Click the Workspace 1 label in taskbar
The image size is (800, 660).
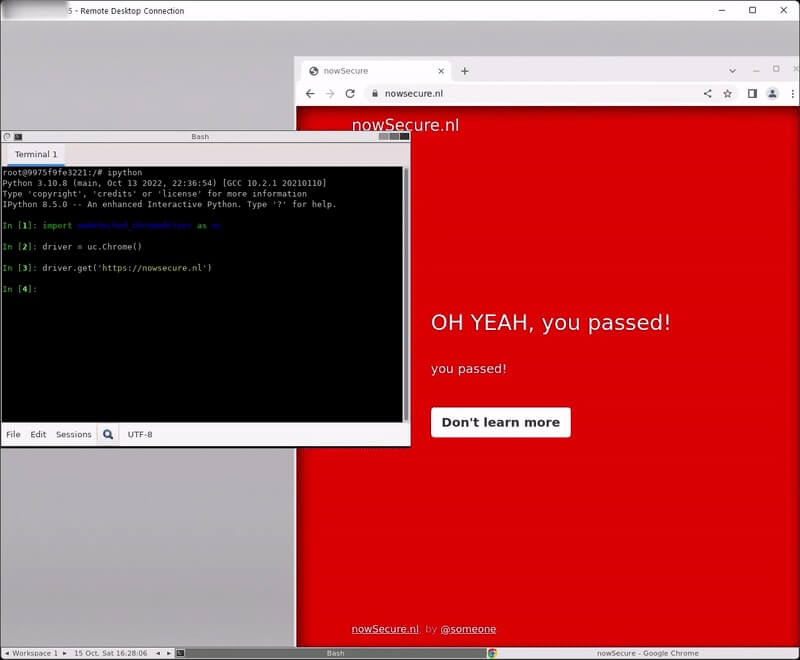[35, 653]
